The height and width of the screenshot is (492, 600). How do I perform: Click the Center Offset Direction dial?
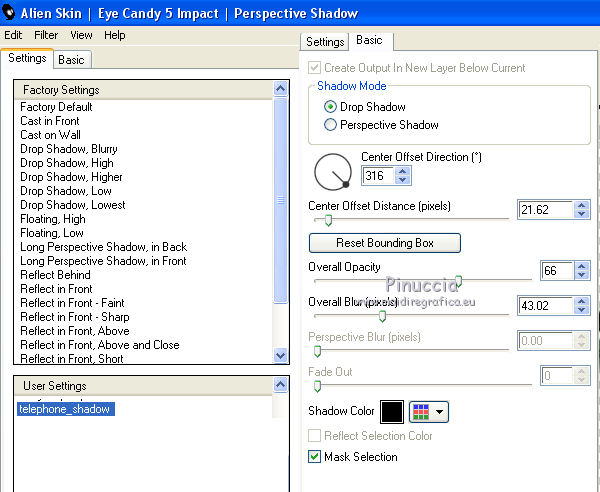pyautogui.click(x=333, y=172)
